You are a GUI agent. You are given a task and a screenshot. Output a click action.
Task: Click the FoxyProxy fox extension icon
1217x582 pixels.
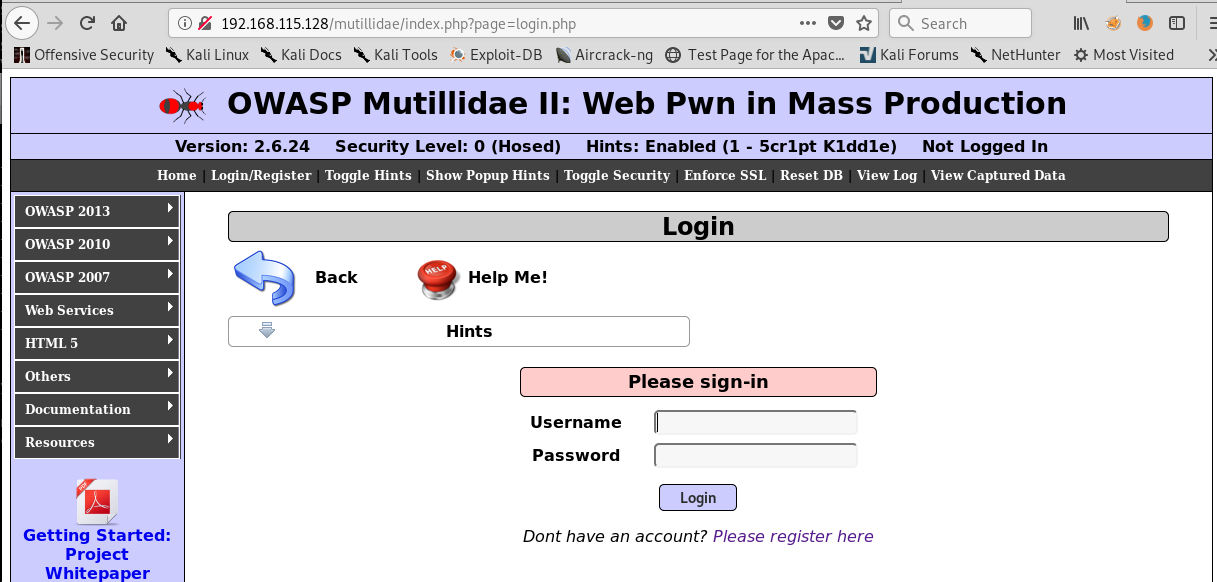coord(1113,23)
